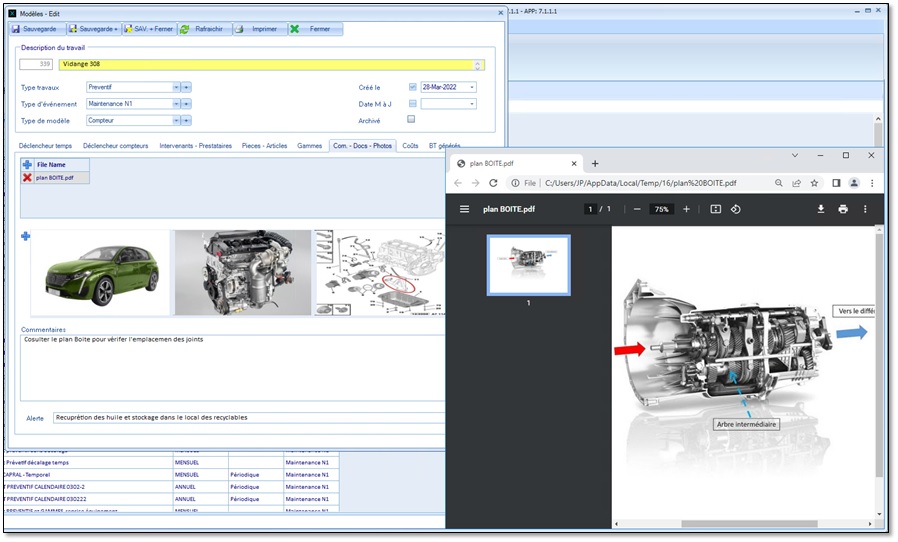The width and height of the screenshot is (898, 542).
Task: Click the blue plus to add photo
Action: [25, 236]
